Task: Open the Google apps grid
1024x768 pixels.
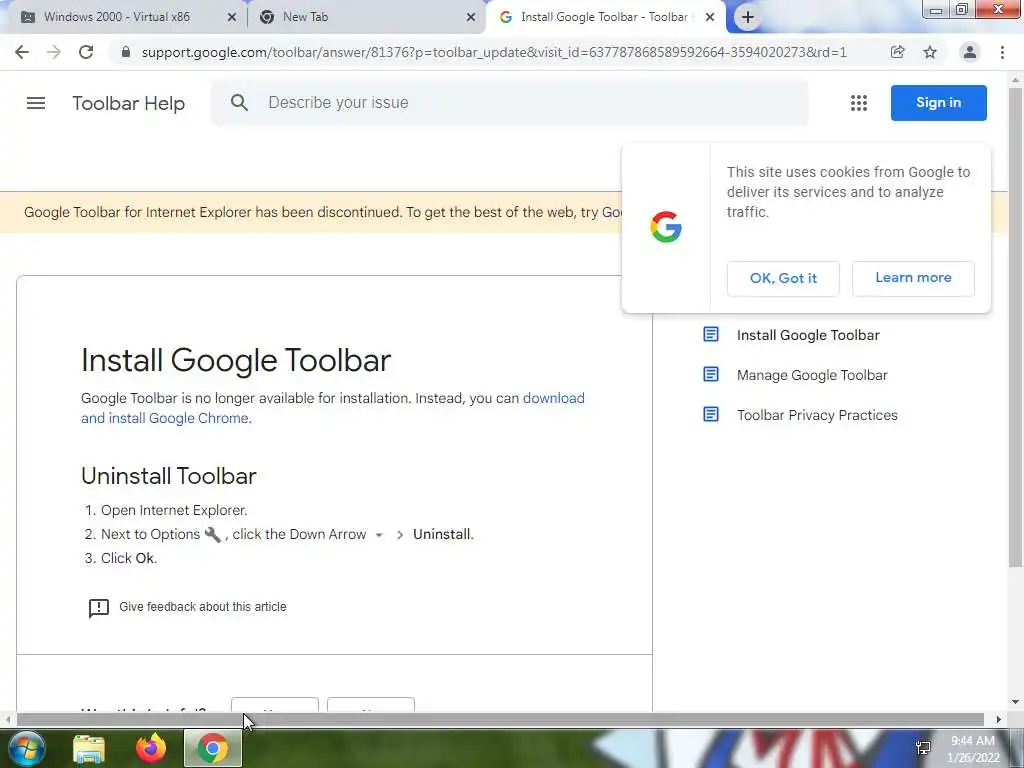Action: pos(859,103)
